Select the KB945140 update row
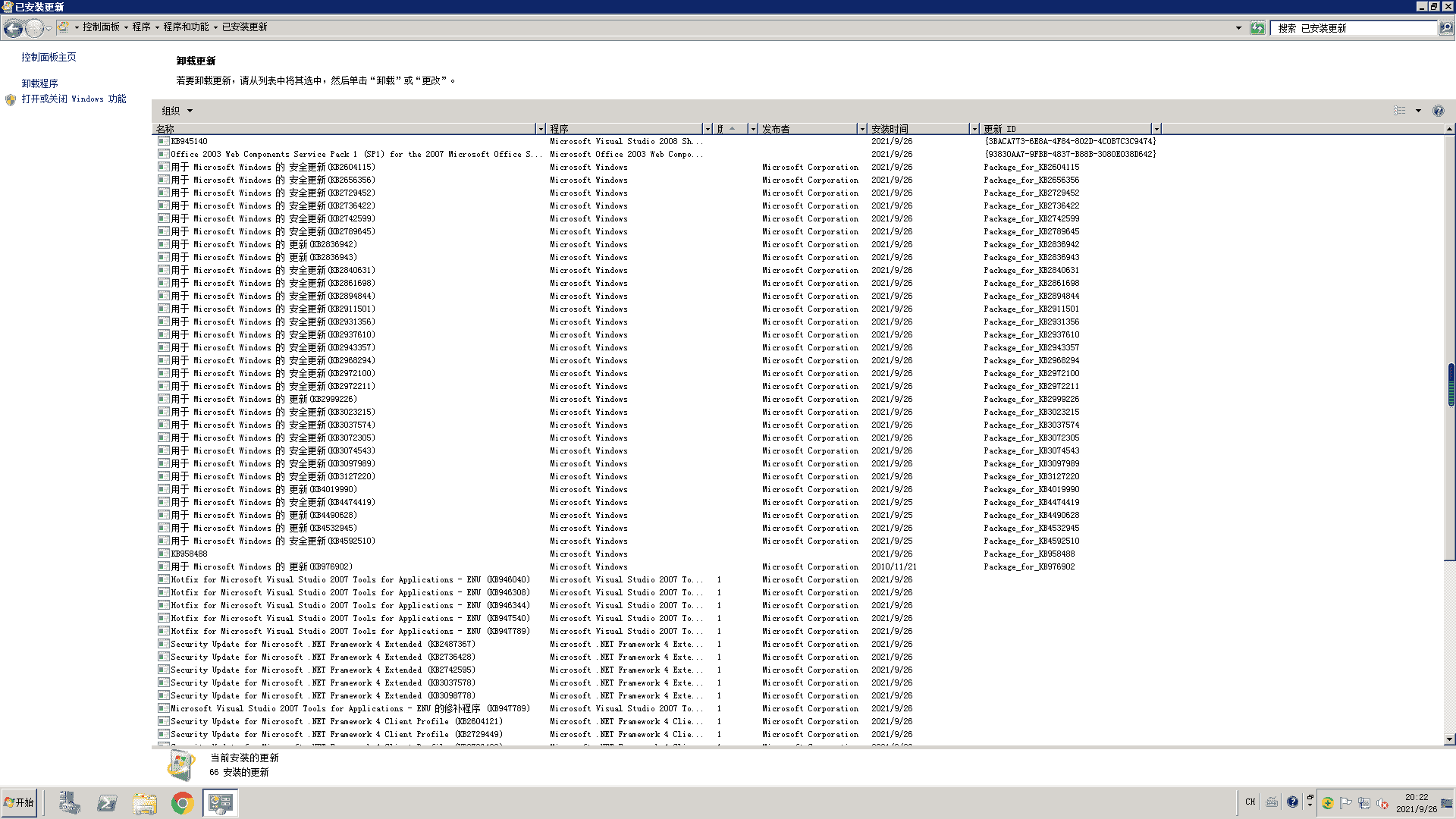Image resolution: width=1456 pixels, height=819 pixels. click(x=657, y=141)
